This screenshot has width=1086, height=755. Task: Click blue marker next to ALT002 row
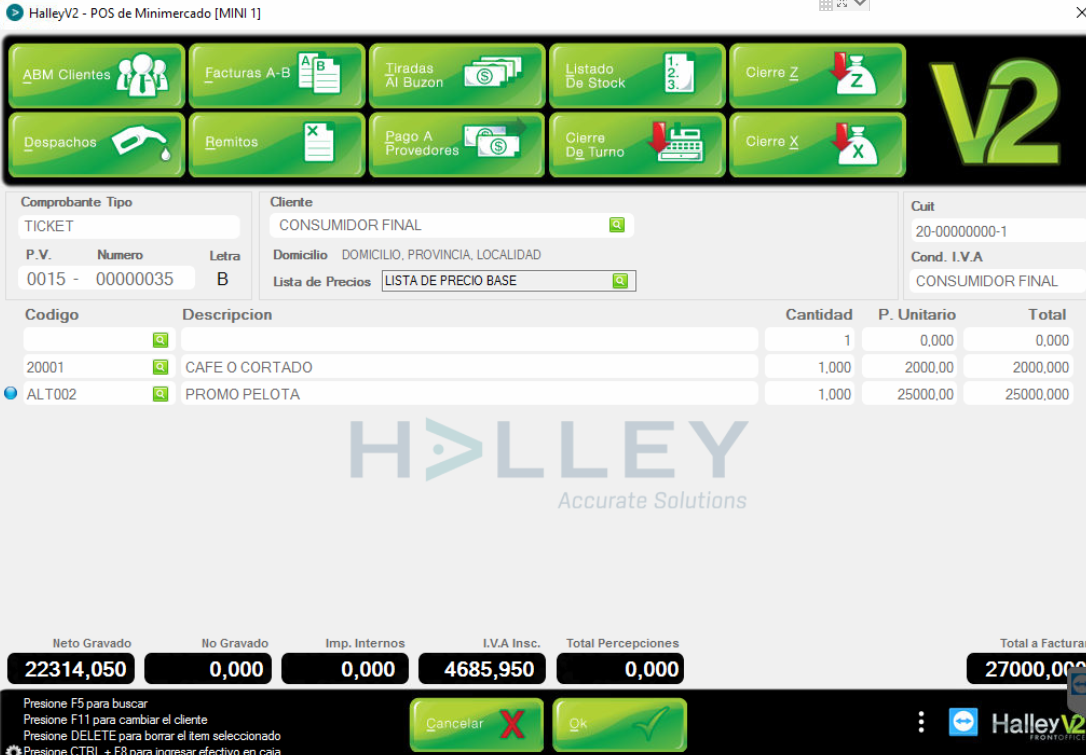[x=10, y=393]
